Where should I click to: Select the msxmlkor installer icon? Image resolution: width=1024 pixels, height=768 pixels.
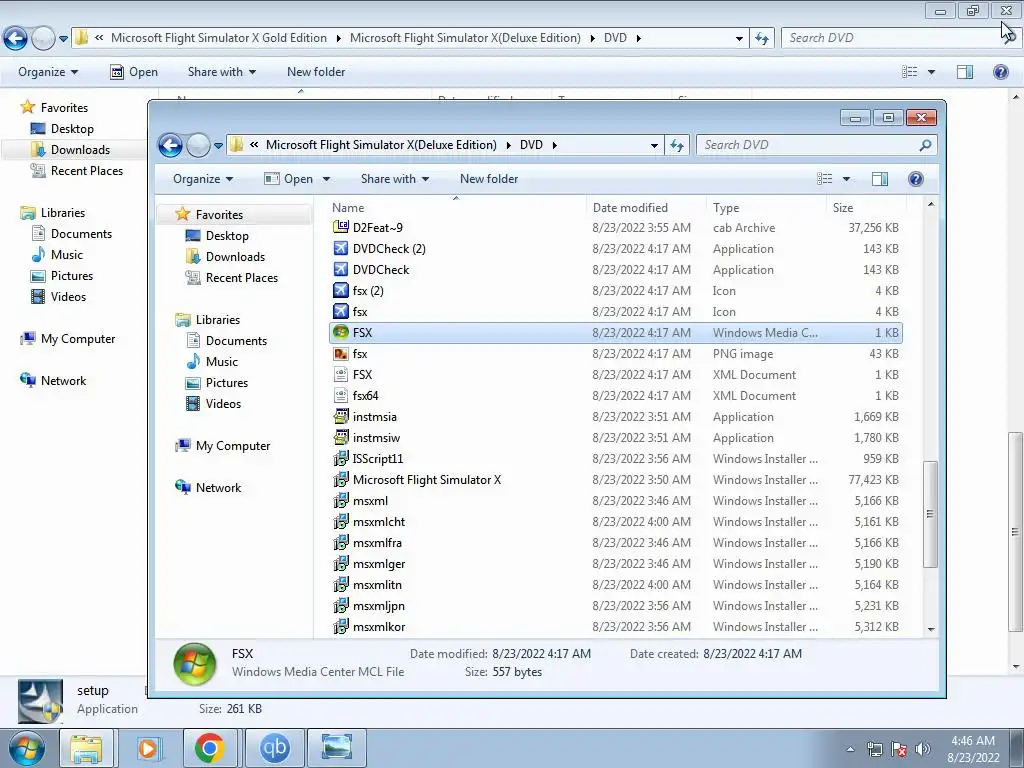[340, 626]
